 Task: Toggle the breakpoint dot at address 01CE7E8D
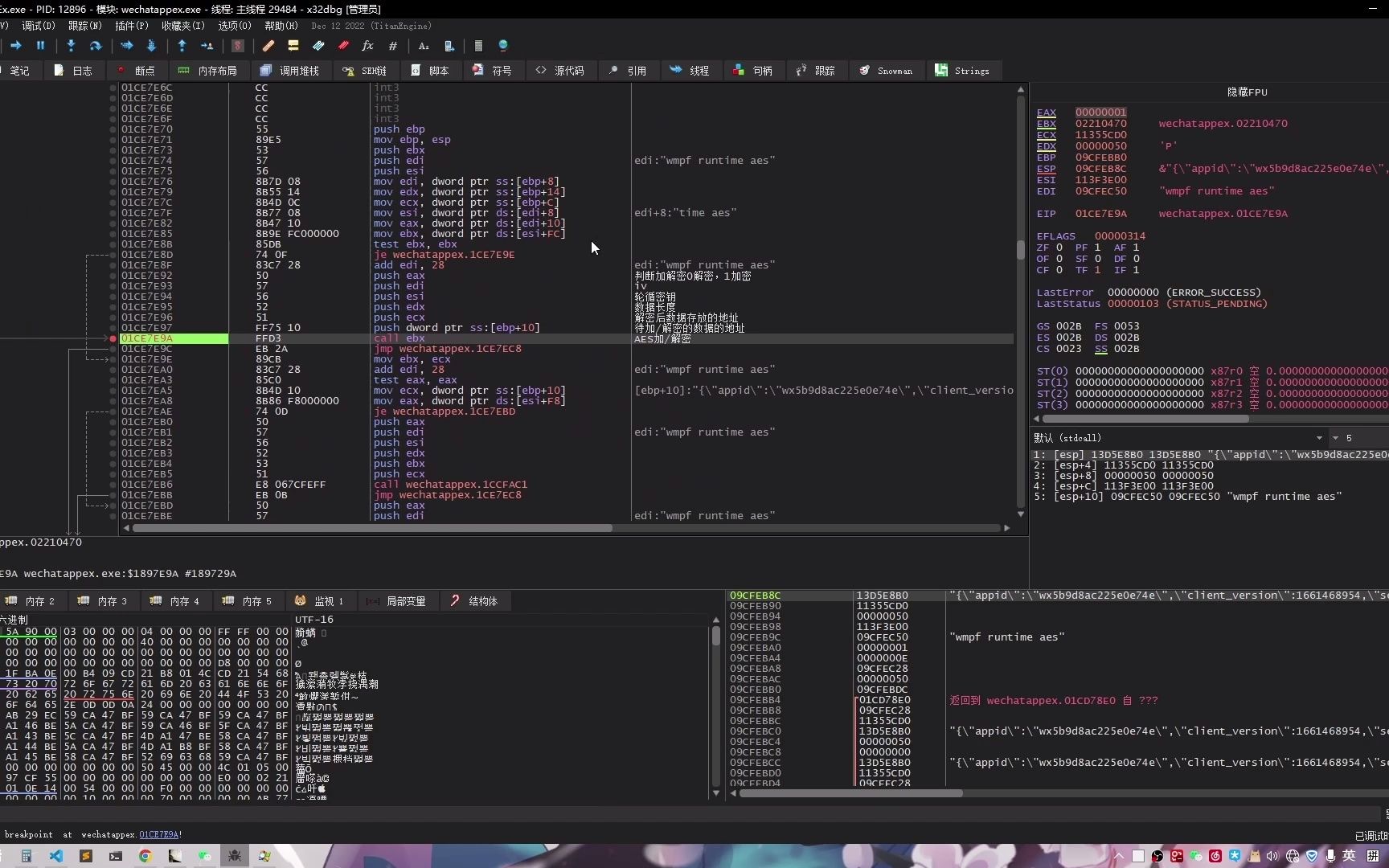[x=113, y=255]
